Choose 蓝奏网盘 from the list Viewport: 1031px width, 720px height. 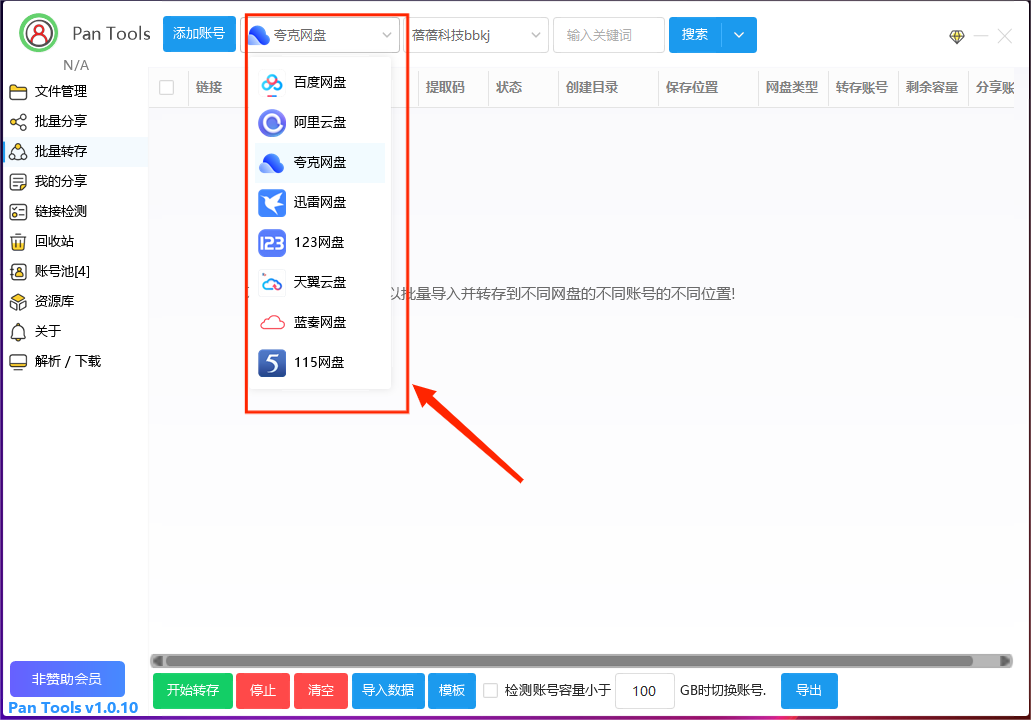click(x=320, y=322)
